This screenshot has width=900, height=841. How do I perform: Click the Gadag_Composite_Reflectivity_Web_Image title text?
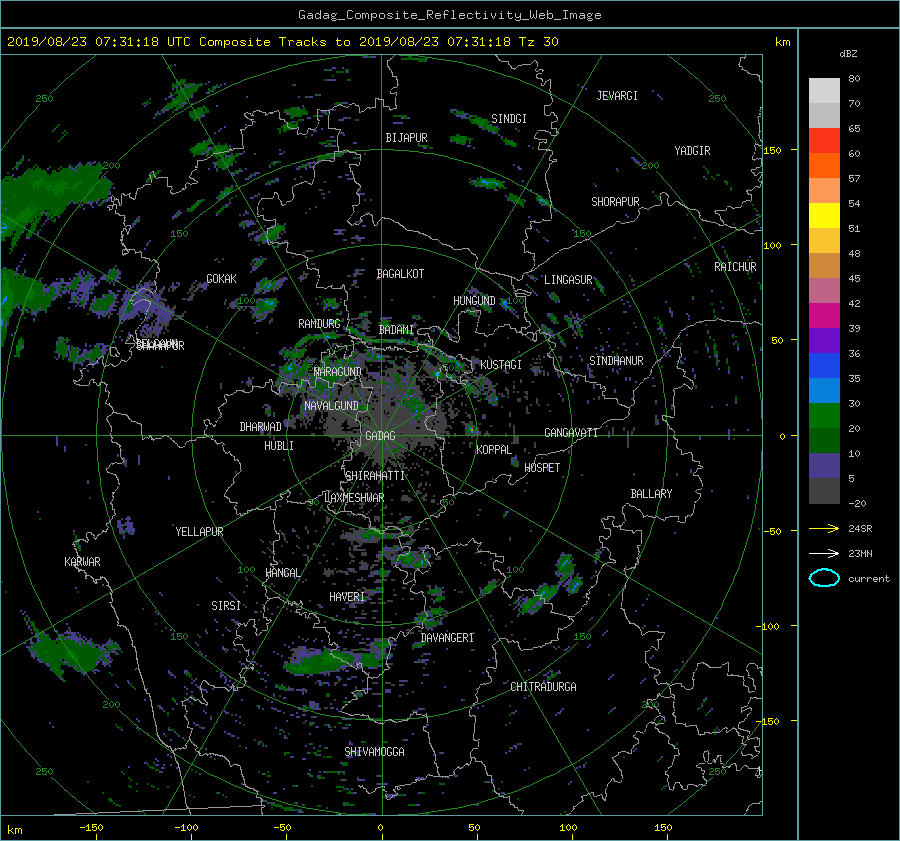449,15
